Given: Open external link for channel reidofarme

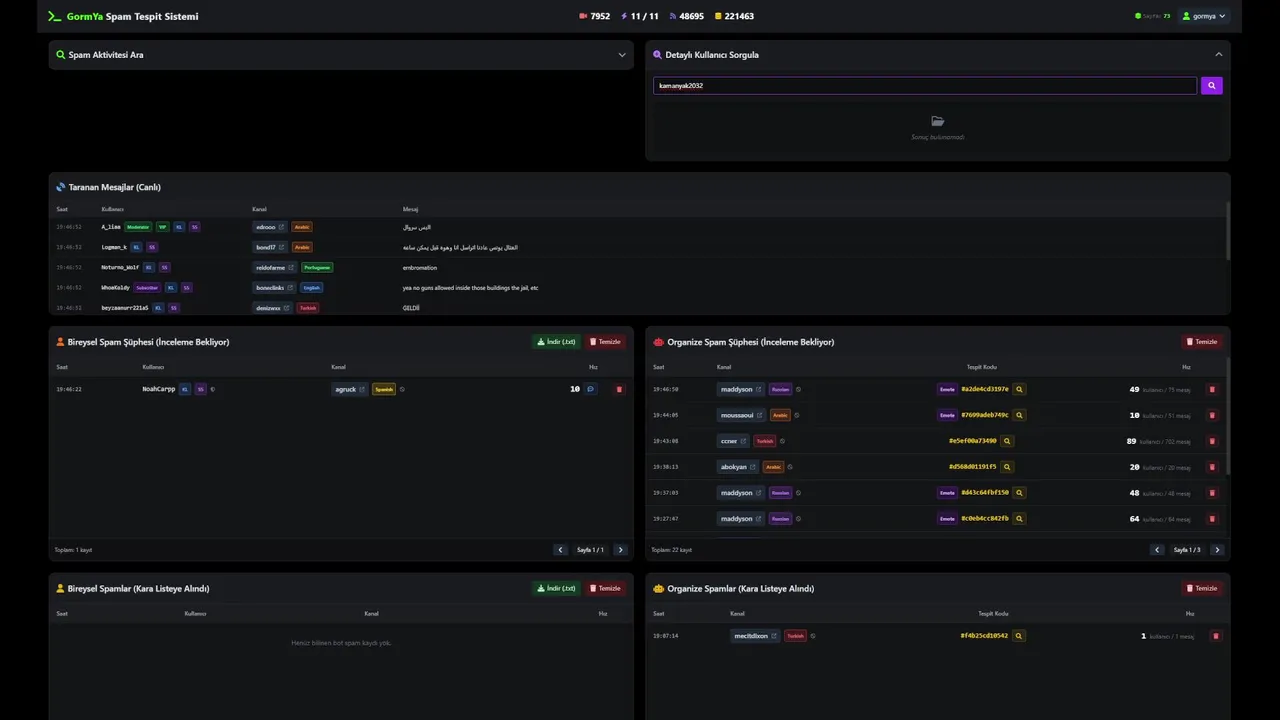Looking at the screenshot, I should 292,267.
